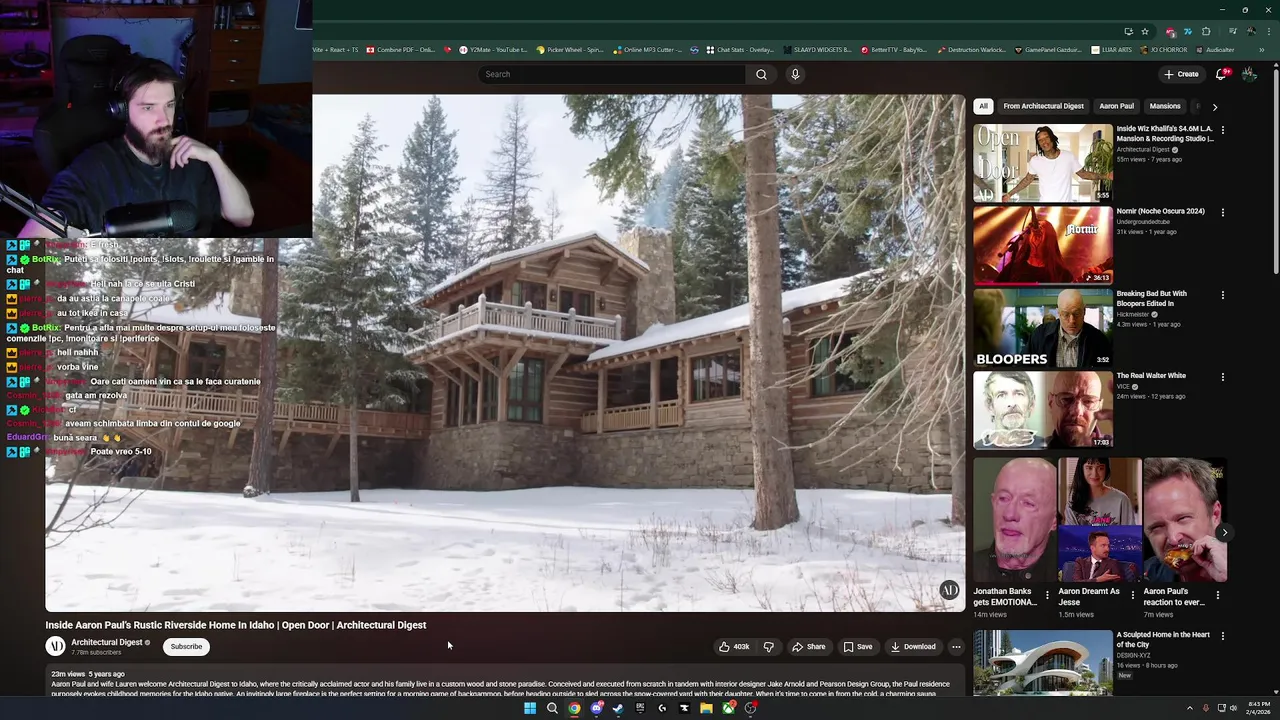
Task: Open Aaron Paul's reaction short thumbnail
Action: coord(1185,520)
